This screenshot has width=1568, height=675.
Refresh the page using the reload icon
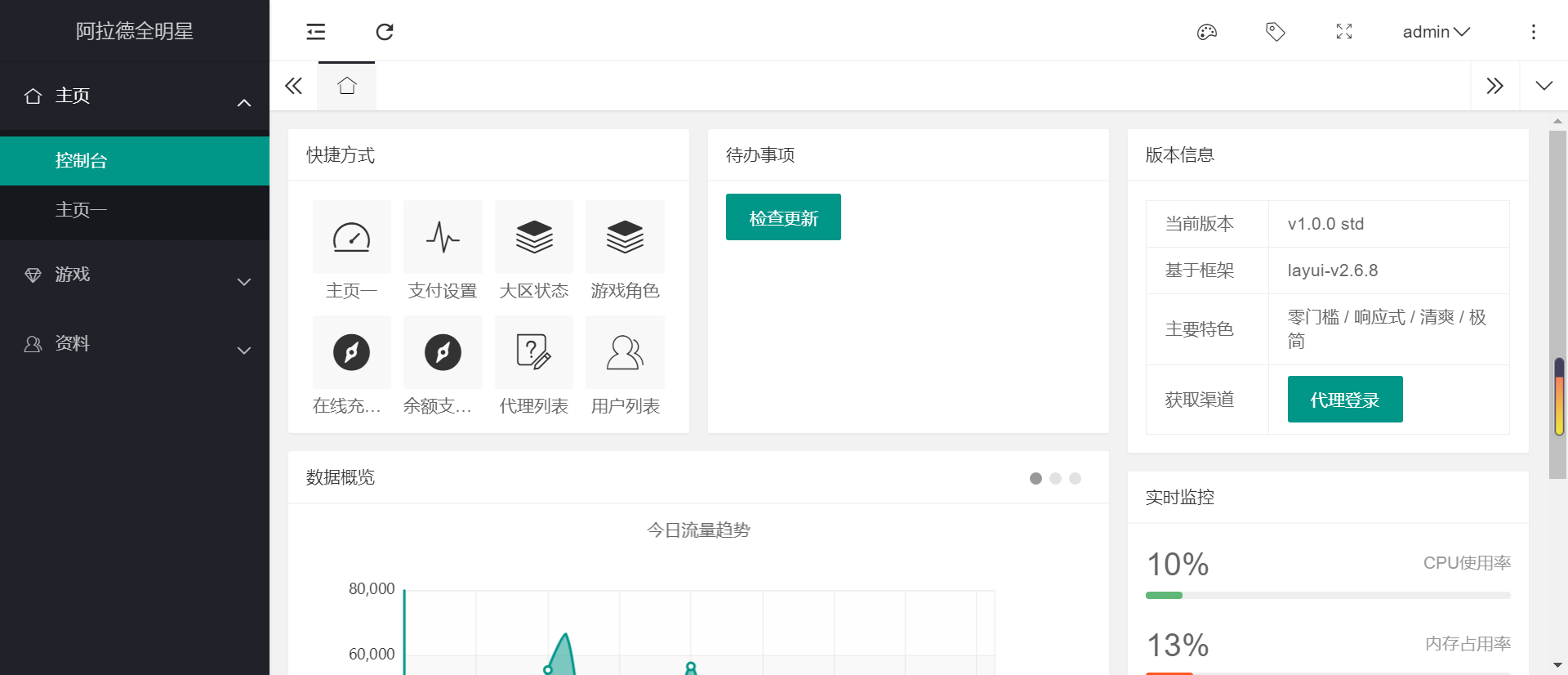coord(385,32)
